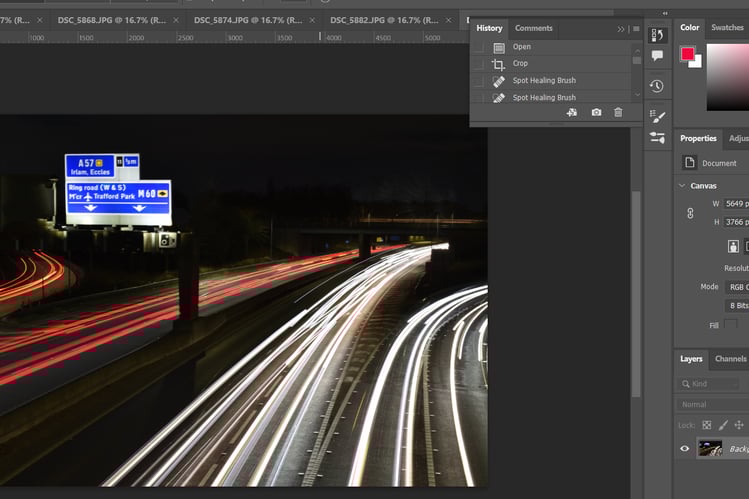Open the Version History clock icon
This screenshot has height=499, width=749.
tap(657, 86)
